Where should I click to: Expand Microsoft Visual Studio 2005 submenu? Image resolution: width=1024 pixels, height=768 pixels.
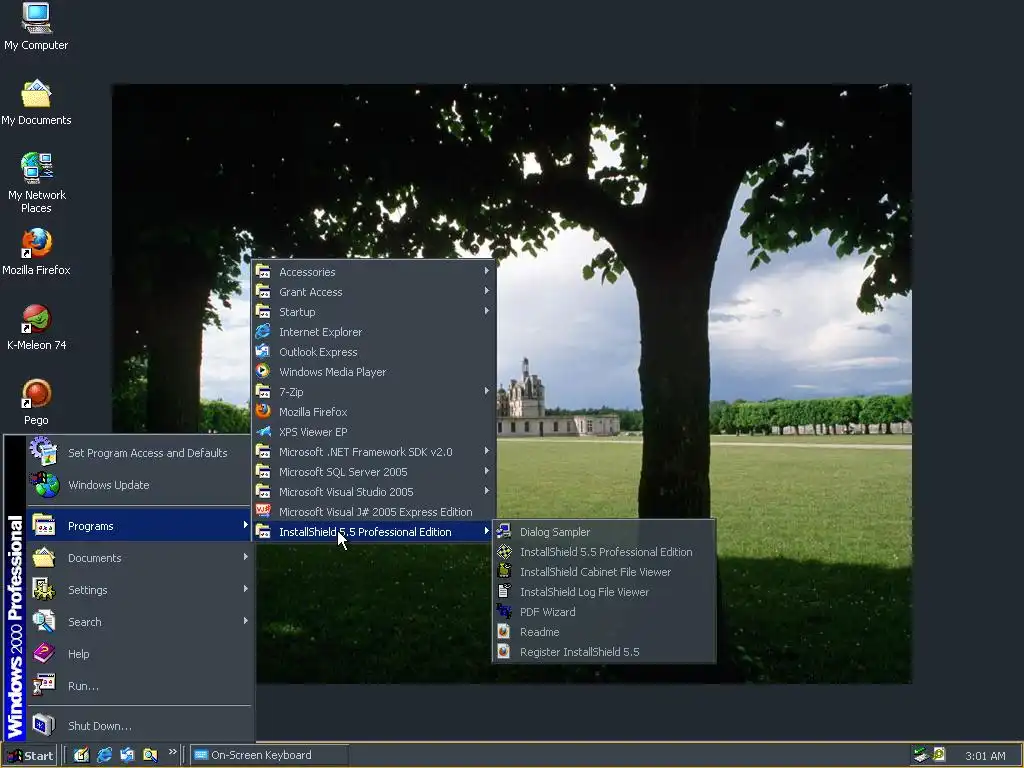click(374, 492)
